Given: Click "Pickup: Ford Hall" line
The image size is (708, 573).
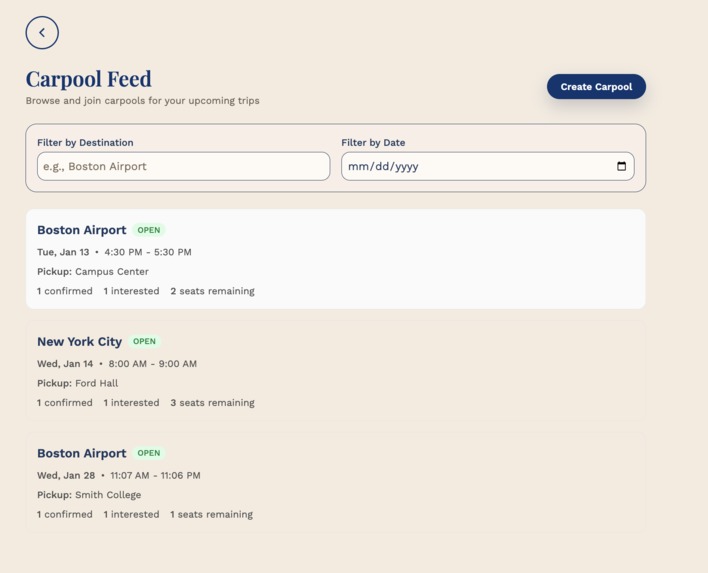Looking at the screenshot, I should [x=78, y=383].
